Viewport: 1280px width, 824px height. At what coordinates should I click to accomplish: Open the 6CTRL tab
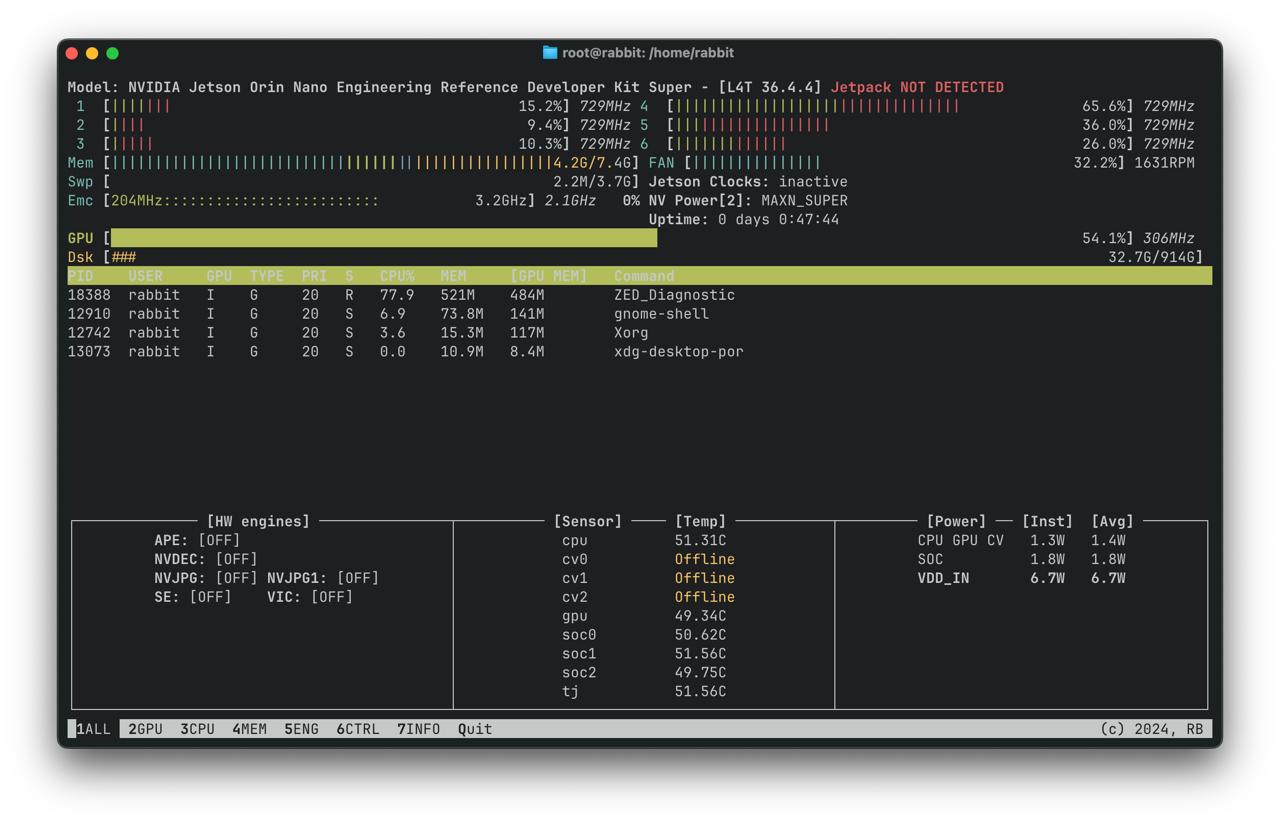point(358,729)
